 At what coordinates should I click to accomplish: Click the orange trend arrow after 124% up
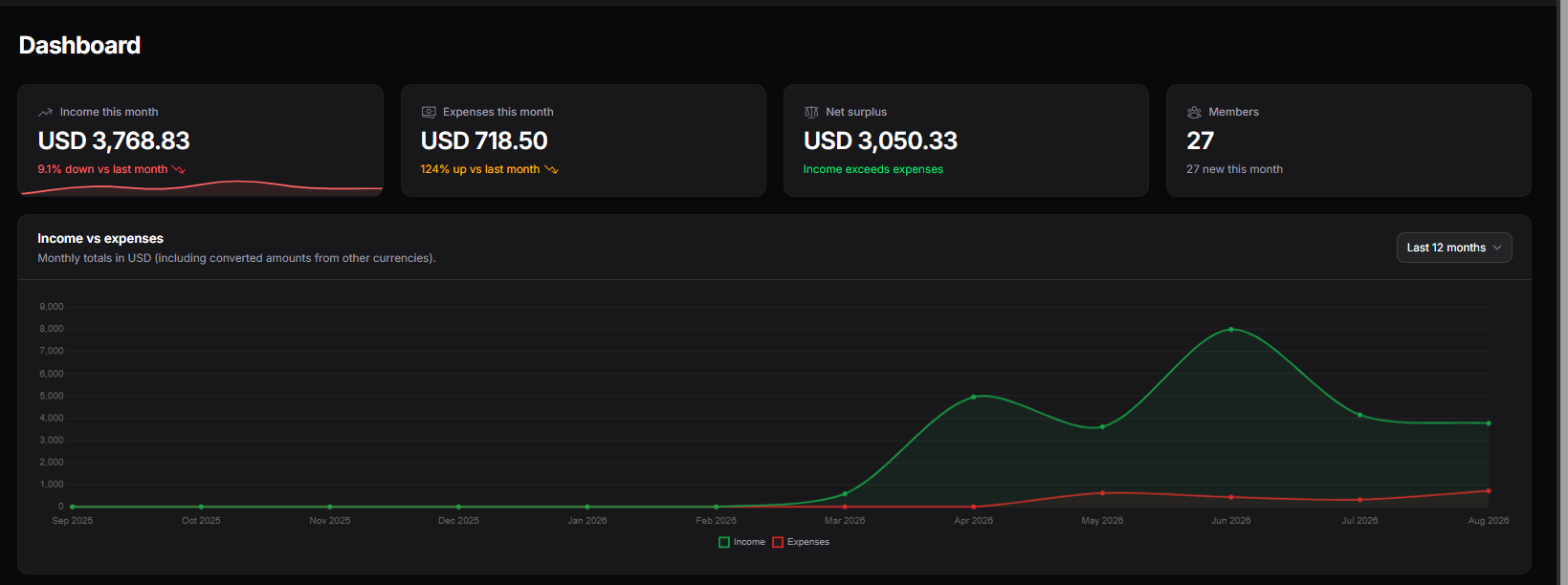coord(551,169)
